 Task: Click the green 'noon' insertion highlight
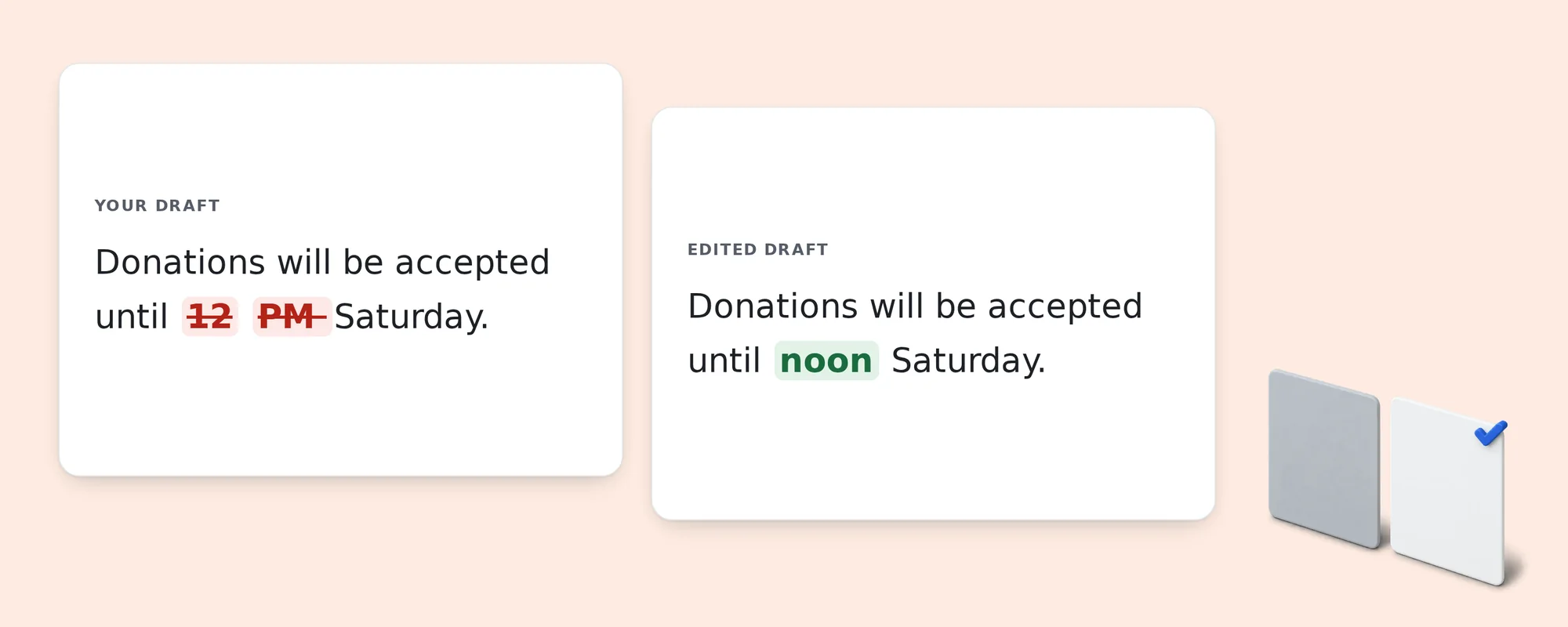point(826,361)
